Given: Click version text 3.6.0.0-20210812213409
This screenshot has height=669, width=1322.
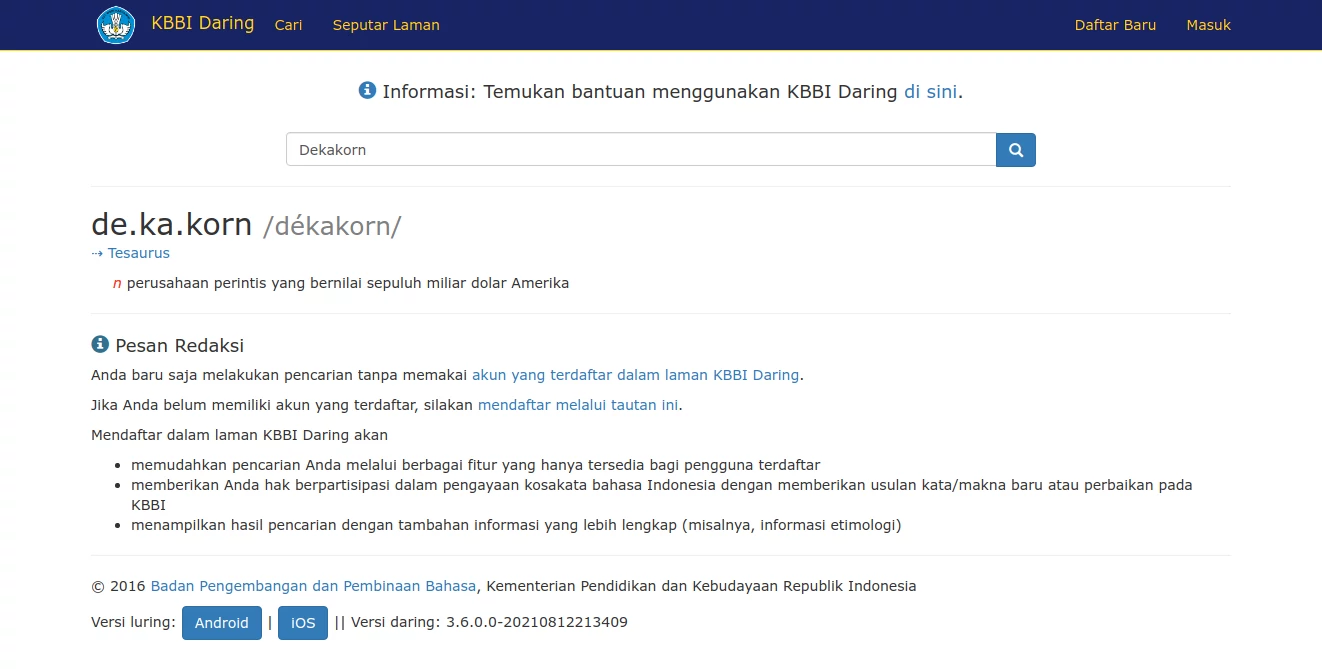Looking at the screenshot, I should pos(537,622).
